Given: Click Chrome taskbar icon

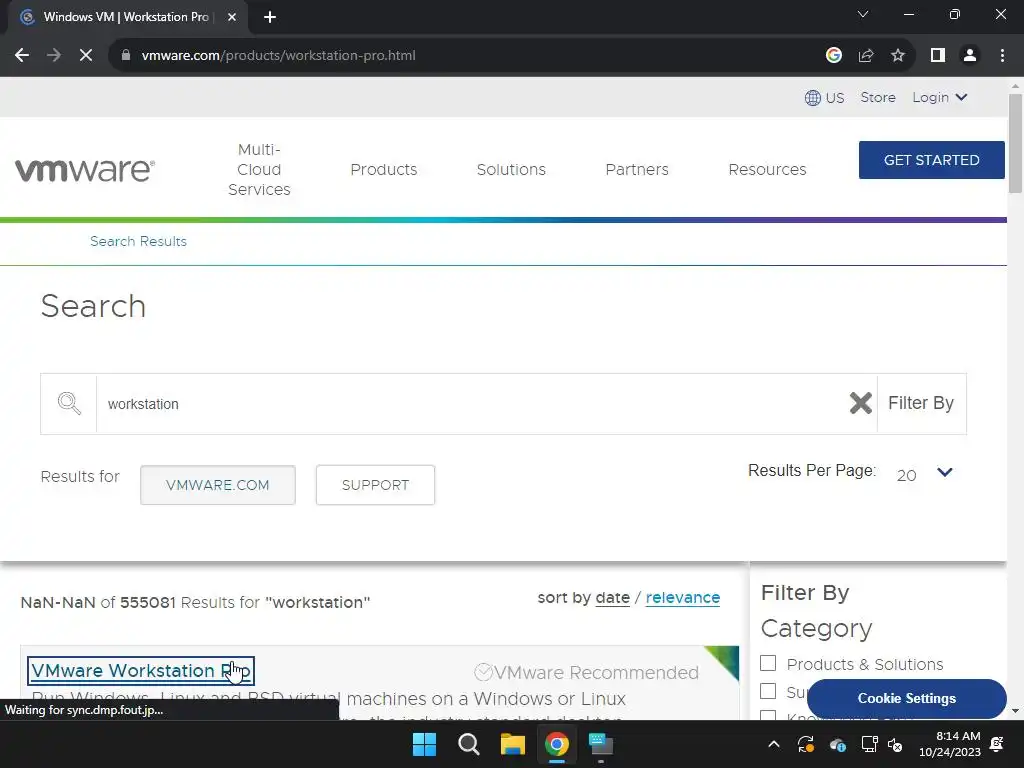Looking at the screenshot, I should pos(556,744).
